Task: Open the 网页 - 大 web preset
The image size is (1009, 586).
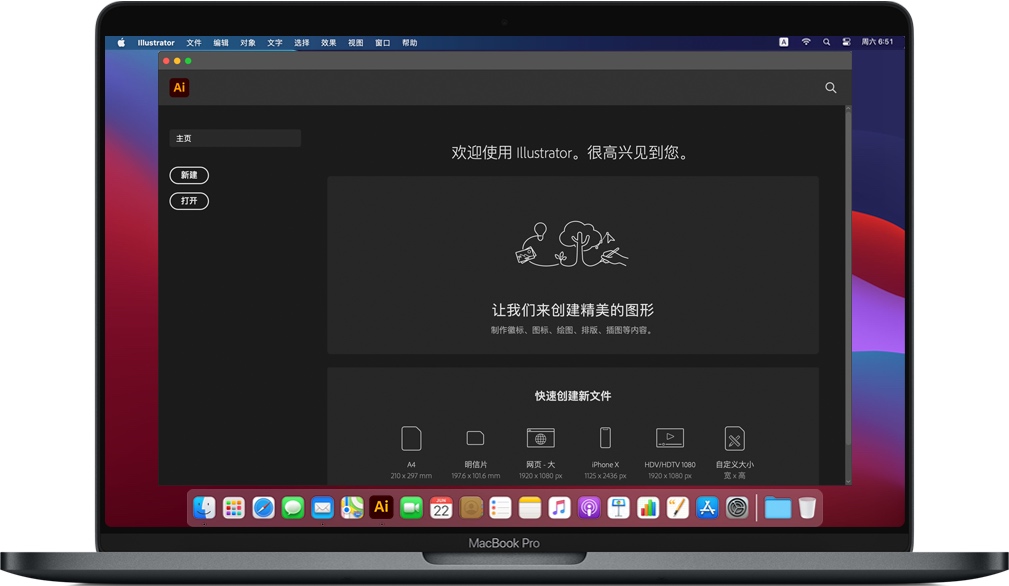Action: click(540, 438)
